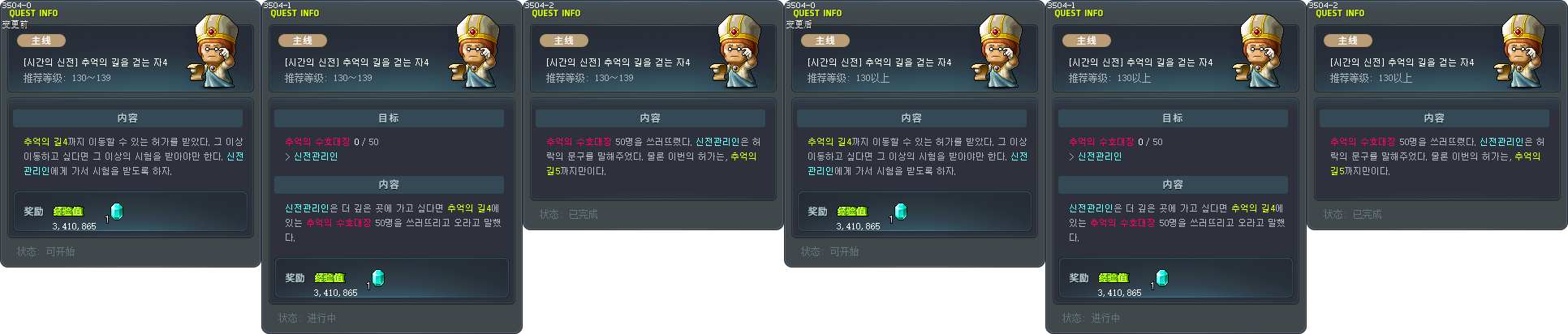
Task: Select the crystal reward icon in 变更前 panel
Action: point(116,212)
